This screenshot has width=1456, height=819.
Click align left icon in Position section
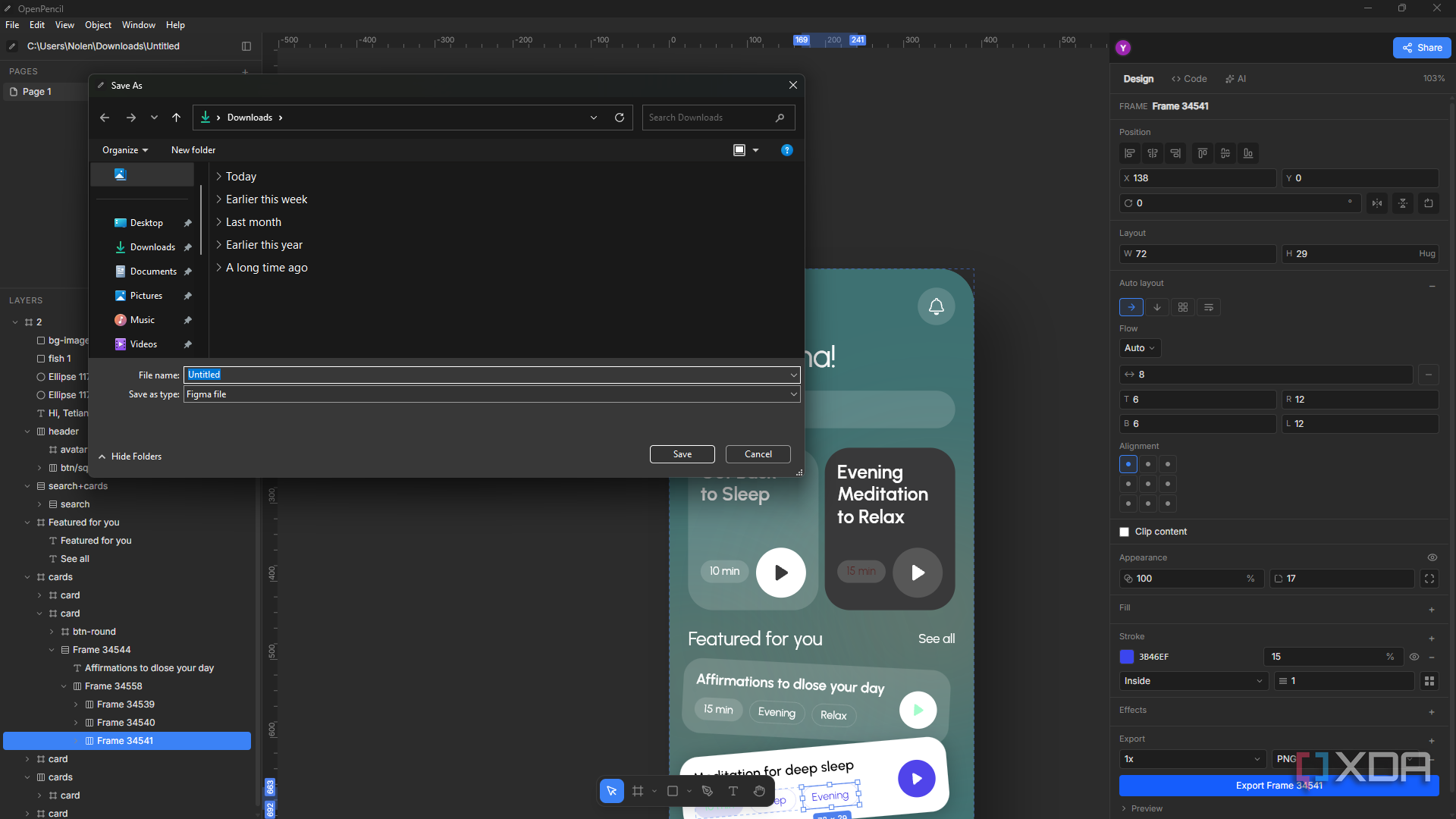[1130, 153]
